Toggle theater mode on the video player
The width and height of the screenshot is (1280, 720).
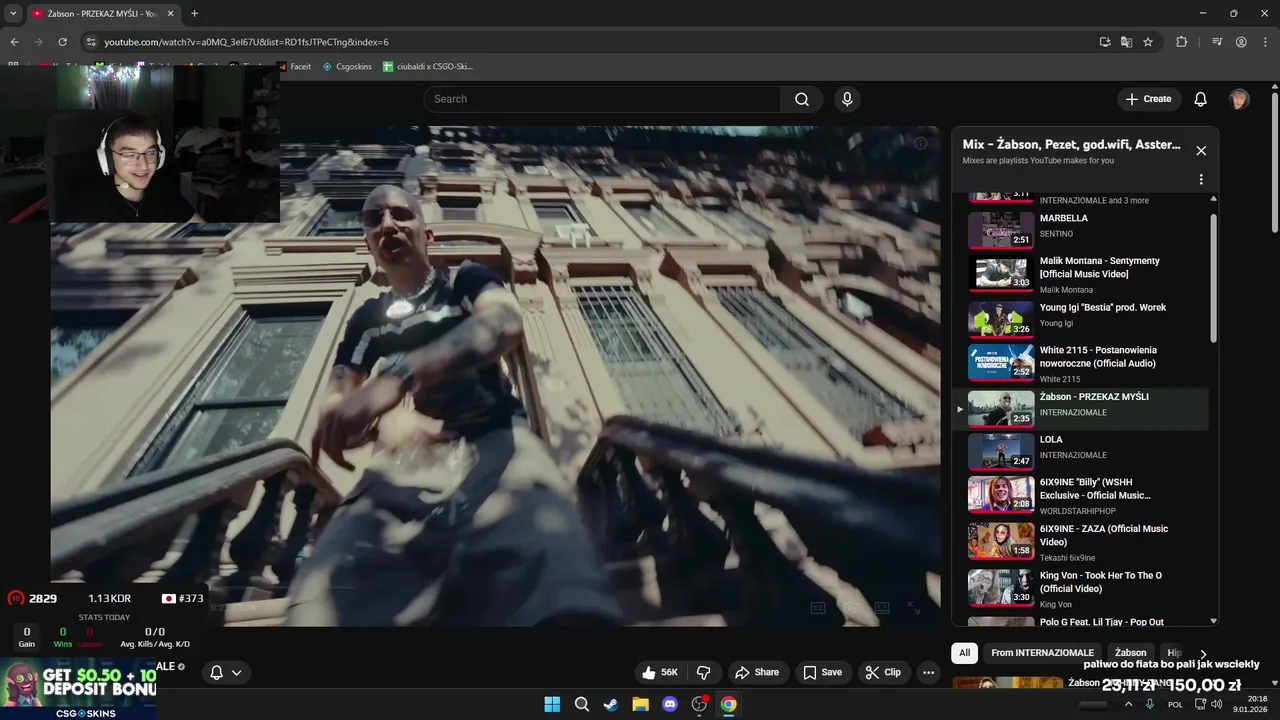(x=882, y=608)
